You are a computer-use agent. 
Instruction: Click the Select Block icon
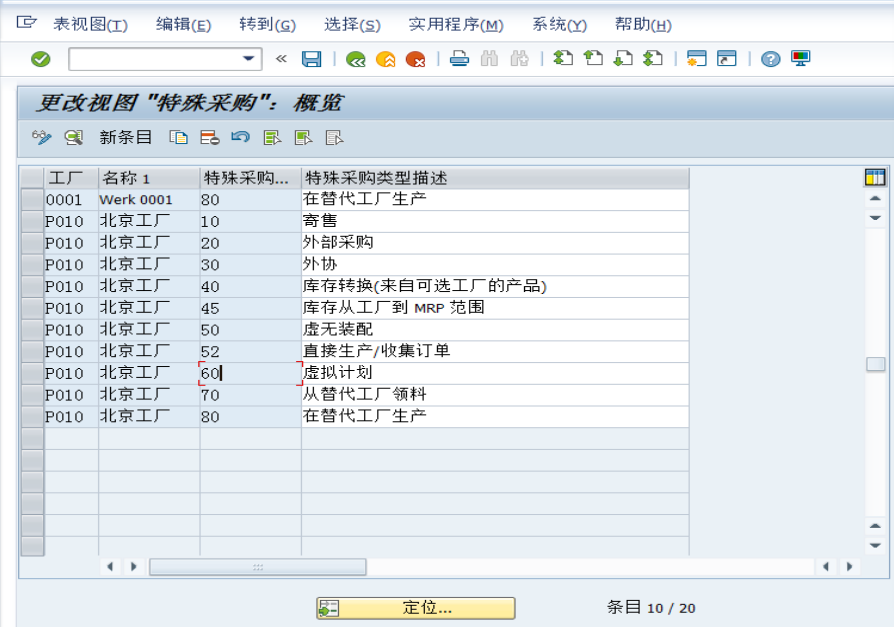pyautogui.click(x=303, y=137)
